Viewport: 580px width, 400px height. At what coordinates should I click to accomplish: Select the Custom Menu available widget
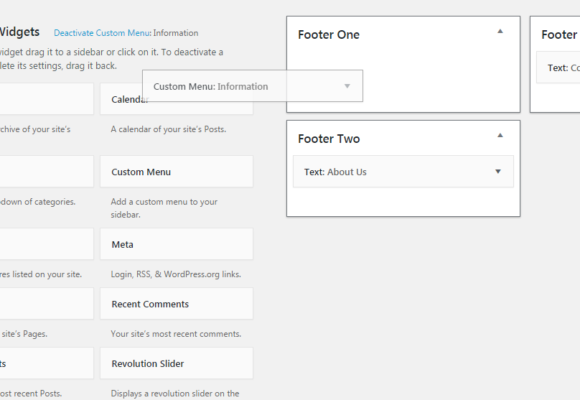(177, 172)
